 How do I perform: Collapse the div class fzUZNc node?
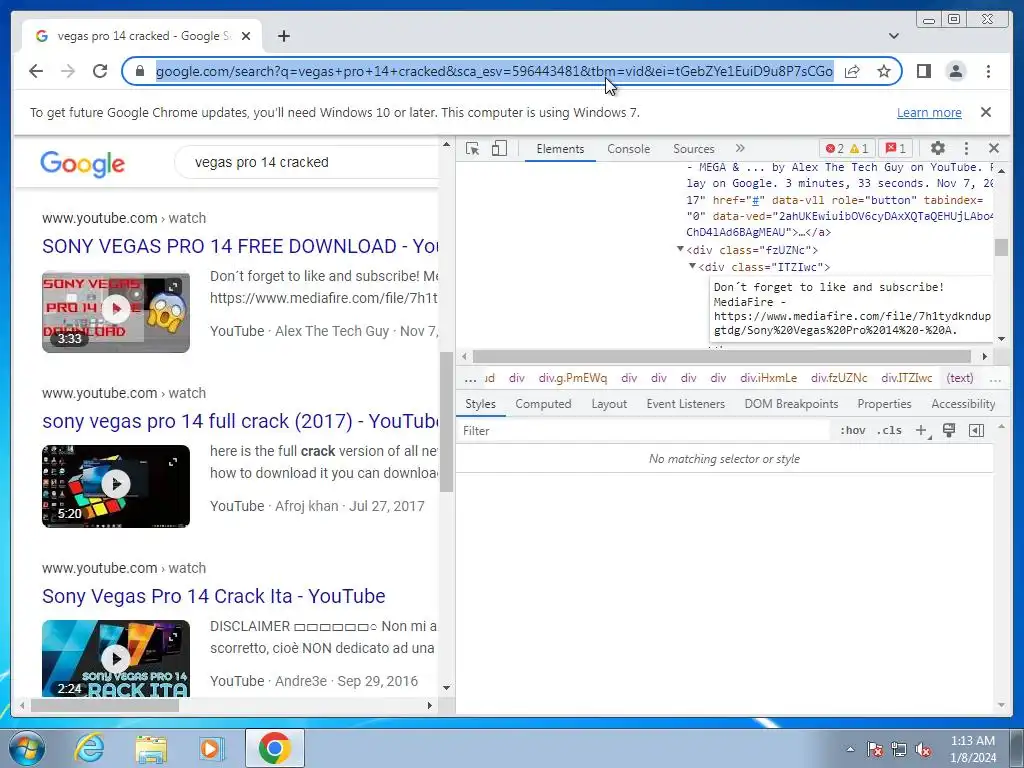pos(680,249)
